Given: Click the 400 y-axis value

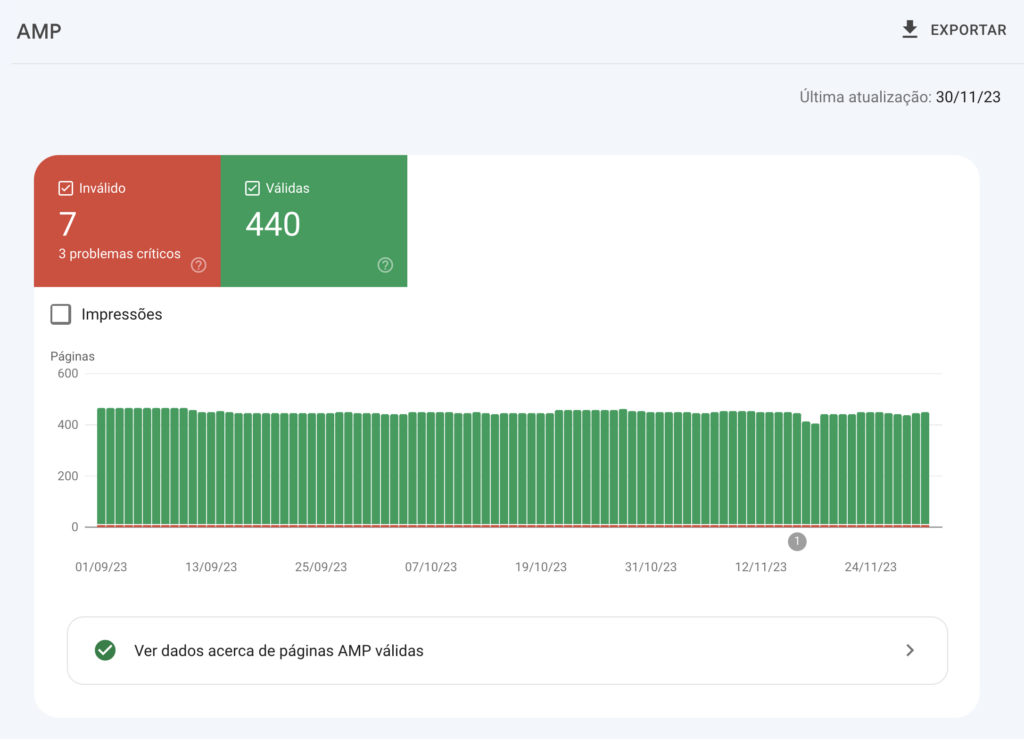Looking at the screenshot, I should (x=68, y=424).
